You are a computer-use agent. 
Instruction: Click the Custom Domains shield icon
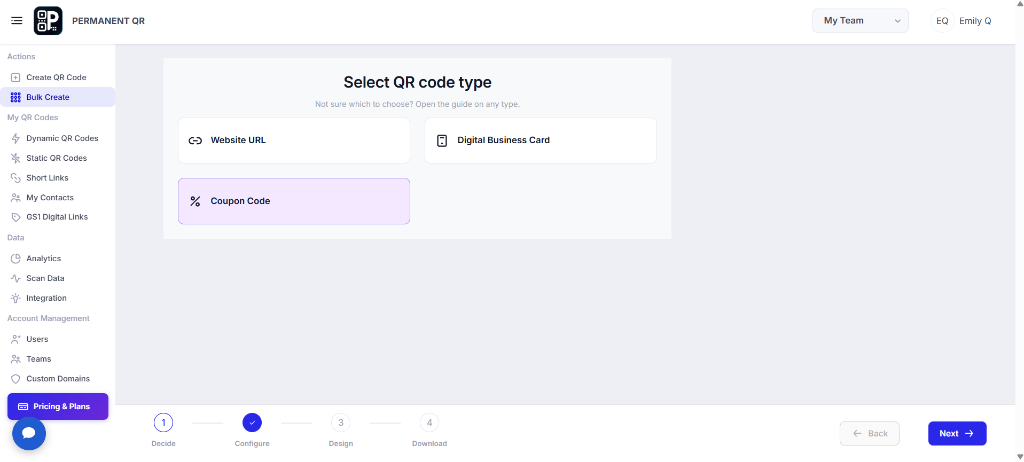[x=16, y=378]
